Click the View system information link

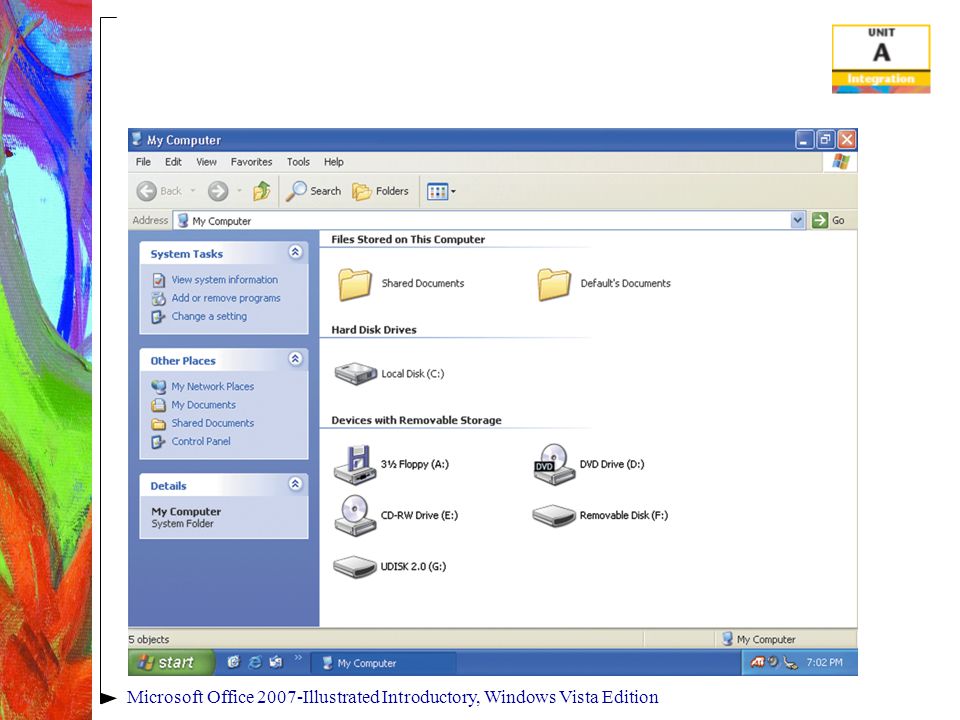coord(225,280)
